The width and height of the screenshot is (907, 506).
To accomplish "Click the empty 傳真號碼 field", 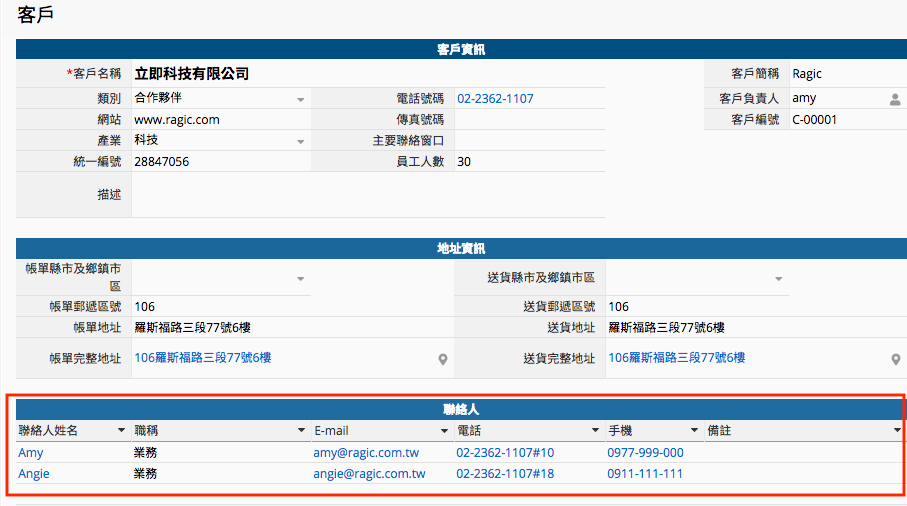I will pos(529,120).
